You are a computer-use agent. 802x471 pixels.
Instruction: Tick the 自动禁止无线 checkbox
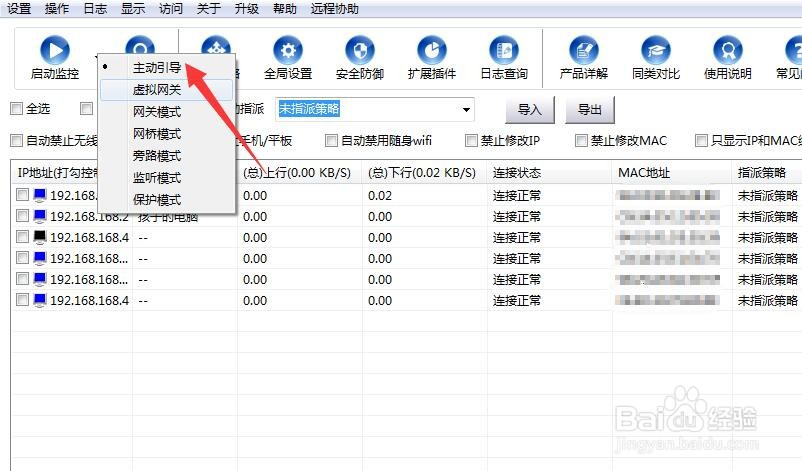pos(17,140)
